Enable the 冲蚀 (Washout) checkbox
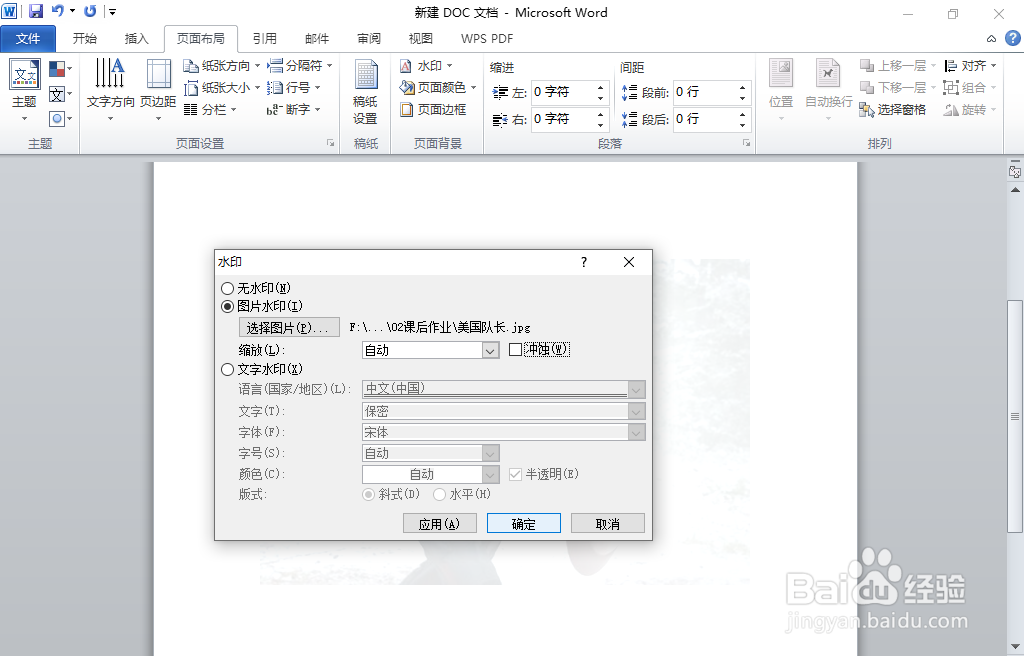 (516, 349)
